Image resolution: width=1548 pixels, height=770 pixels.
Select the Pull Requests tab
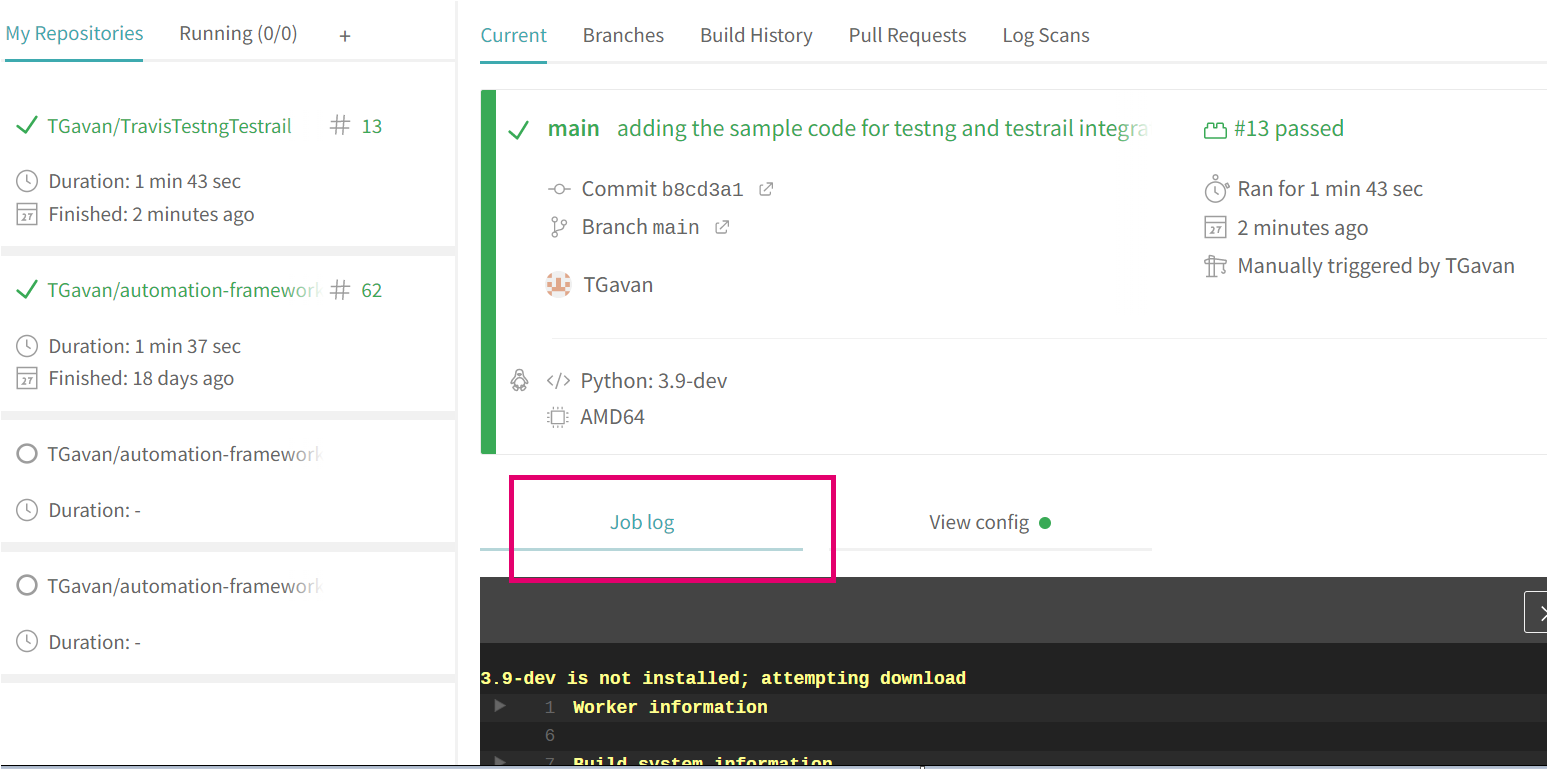pos(907,36)
